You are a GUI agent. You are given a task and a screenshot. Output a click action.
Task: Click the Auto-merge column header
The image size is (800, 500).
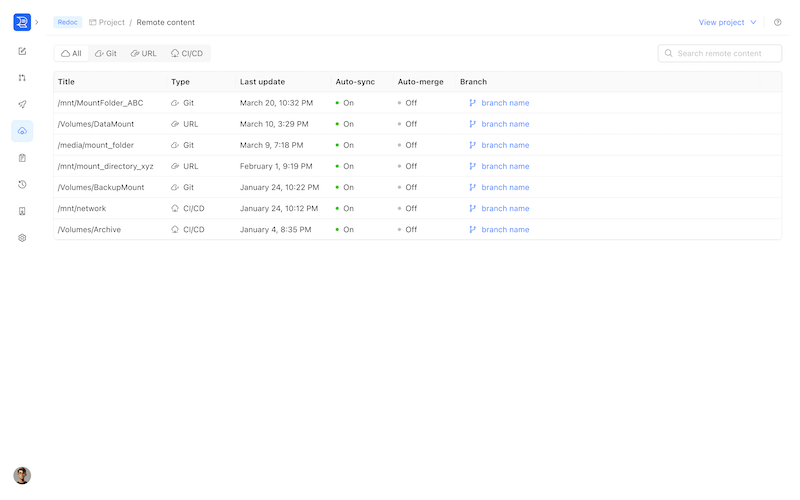420,82
